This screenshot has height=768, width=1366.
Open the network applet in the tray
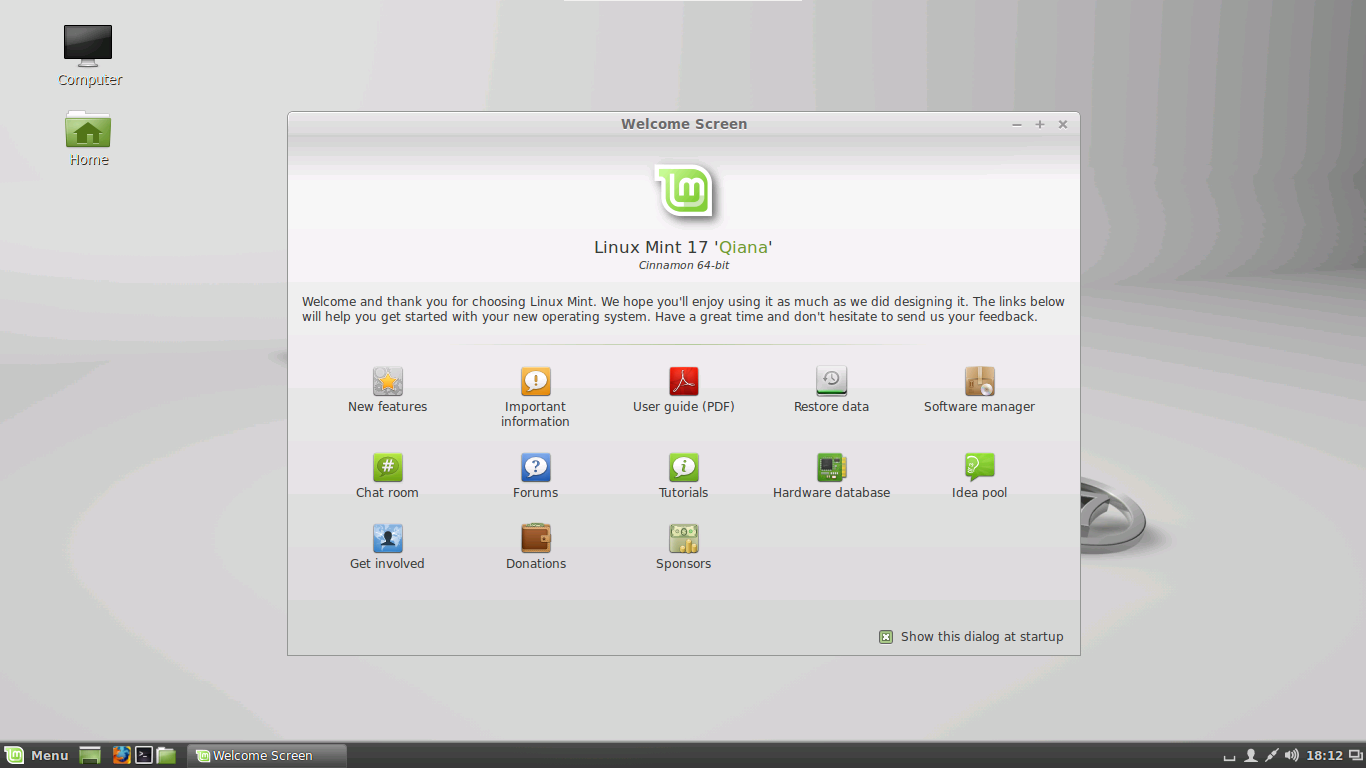coord(1271,755)
